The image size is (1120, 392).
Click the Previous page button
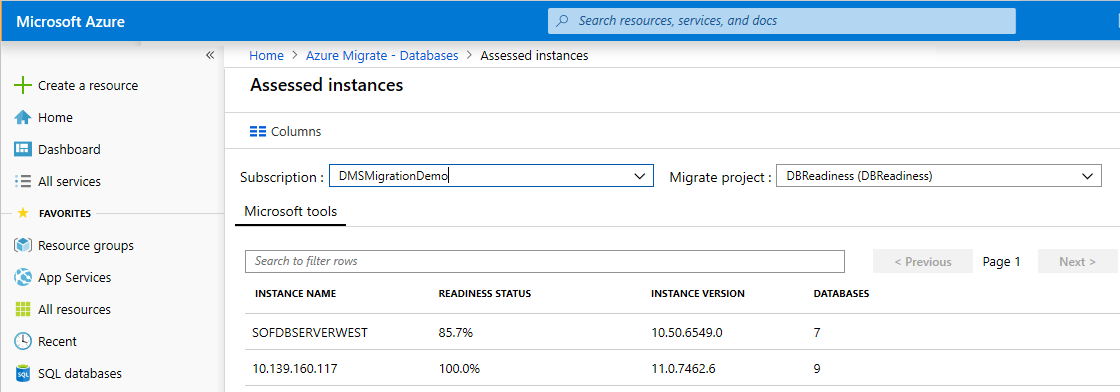(923, 261)
